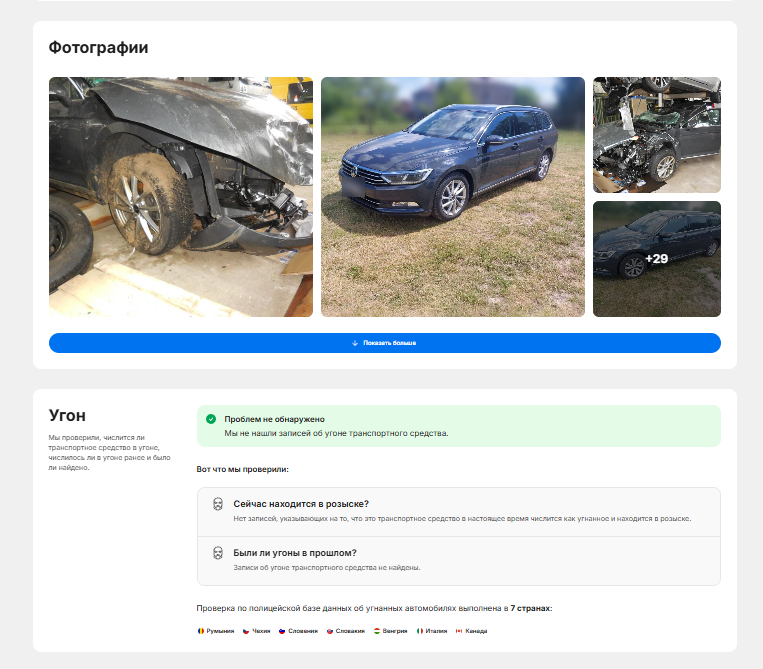The width and height of the screenshot is (763, 669).
Task: Click the down arrow in the "Показать больше" button
Action: pyautogui.click(x=355, y=343)
